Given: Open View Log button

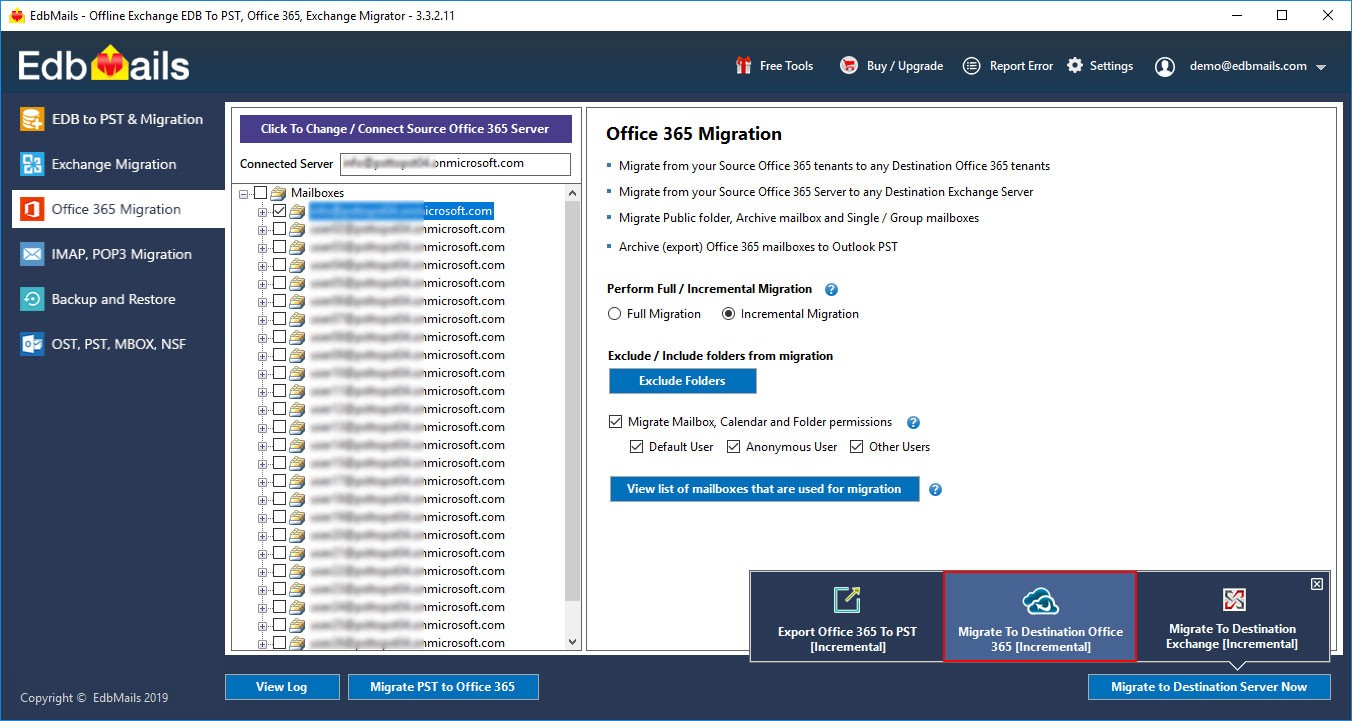Looking at the screenshot, I should point(282,687).
